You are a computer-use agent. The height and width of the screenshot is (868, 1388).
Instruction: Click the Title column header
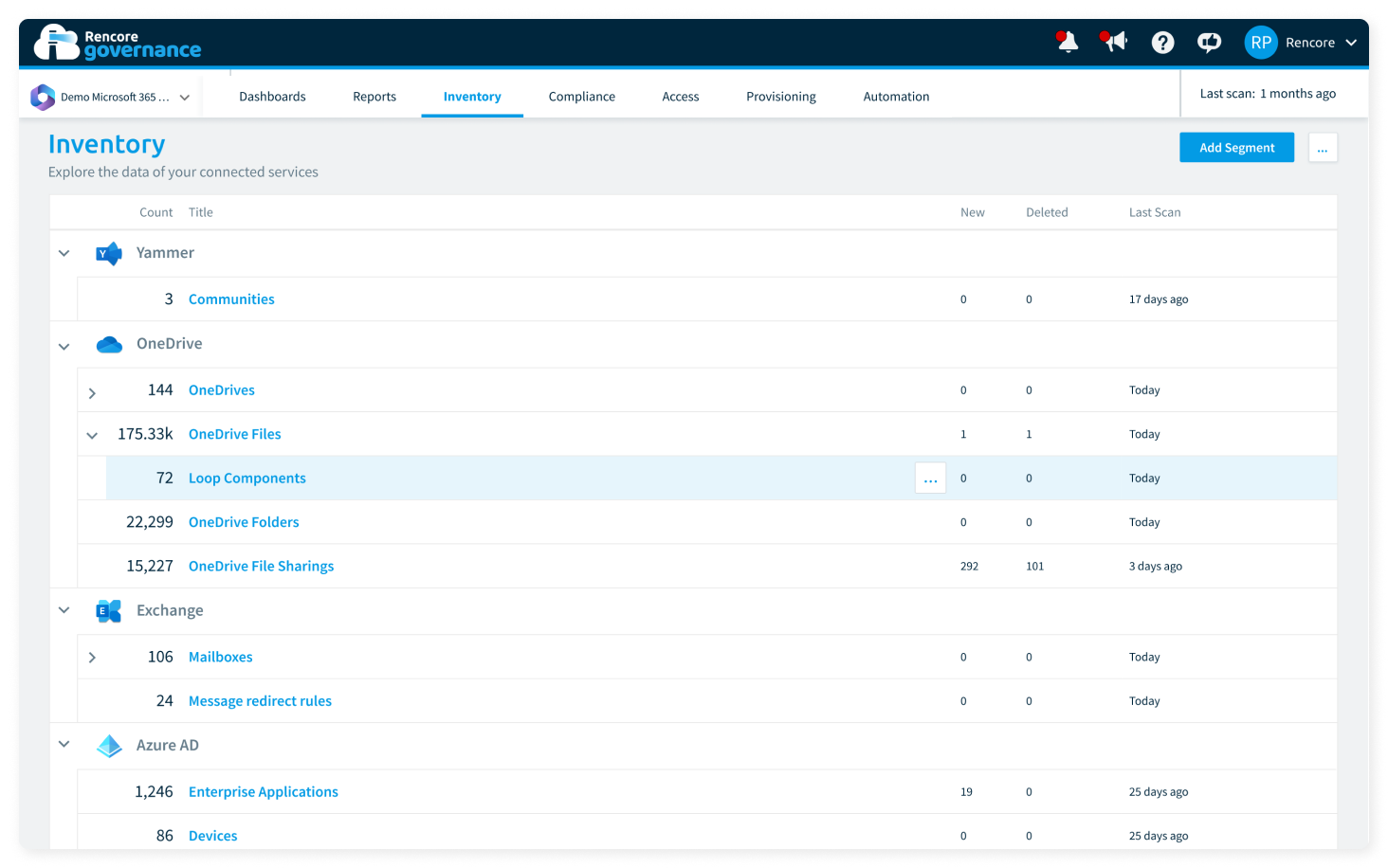click(x=201, y=212)
